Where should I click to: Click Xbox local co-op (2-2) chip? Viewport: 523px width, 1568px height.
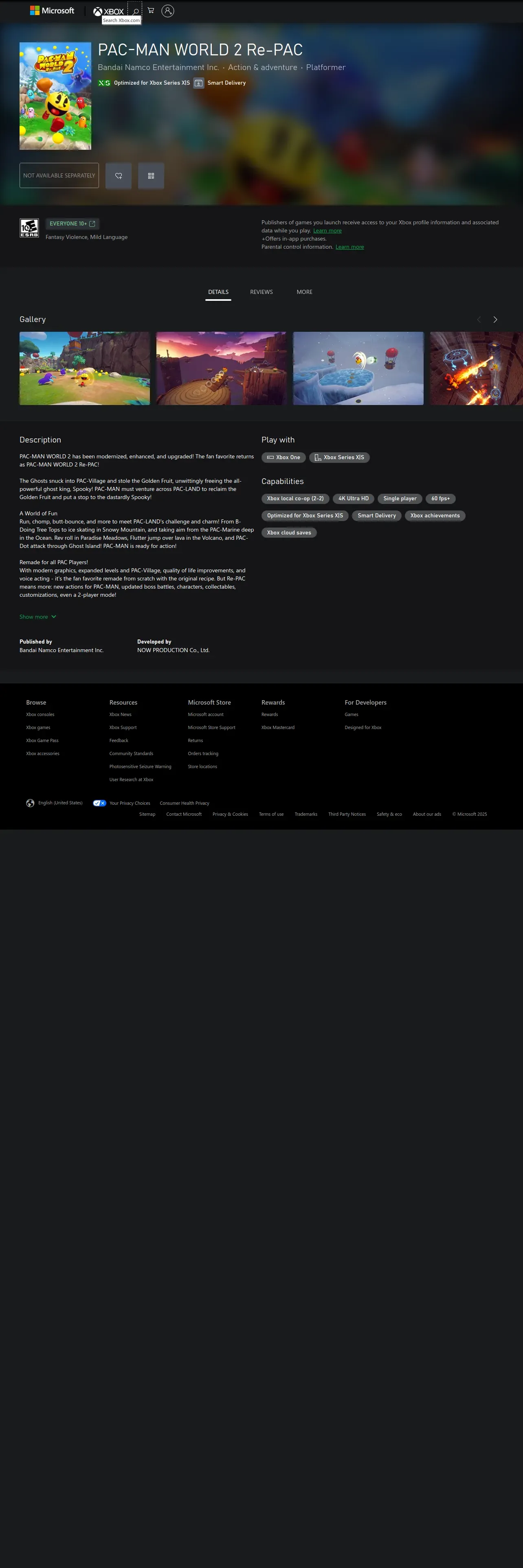(295, 499)
